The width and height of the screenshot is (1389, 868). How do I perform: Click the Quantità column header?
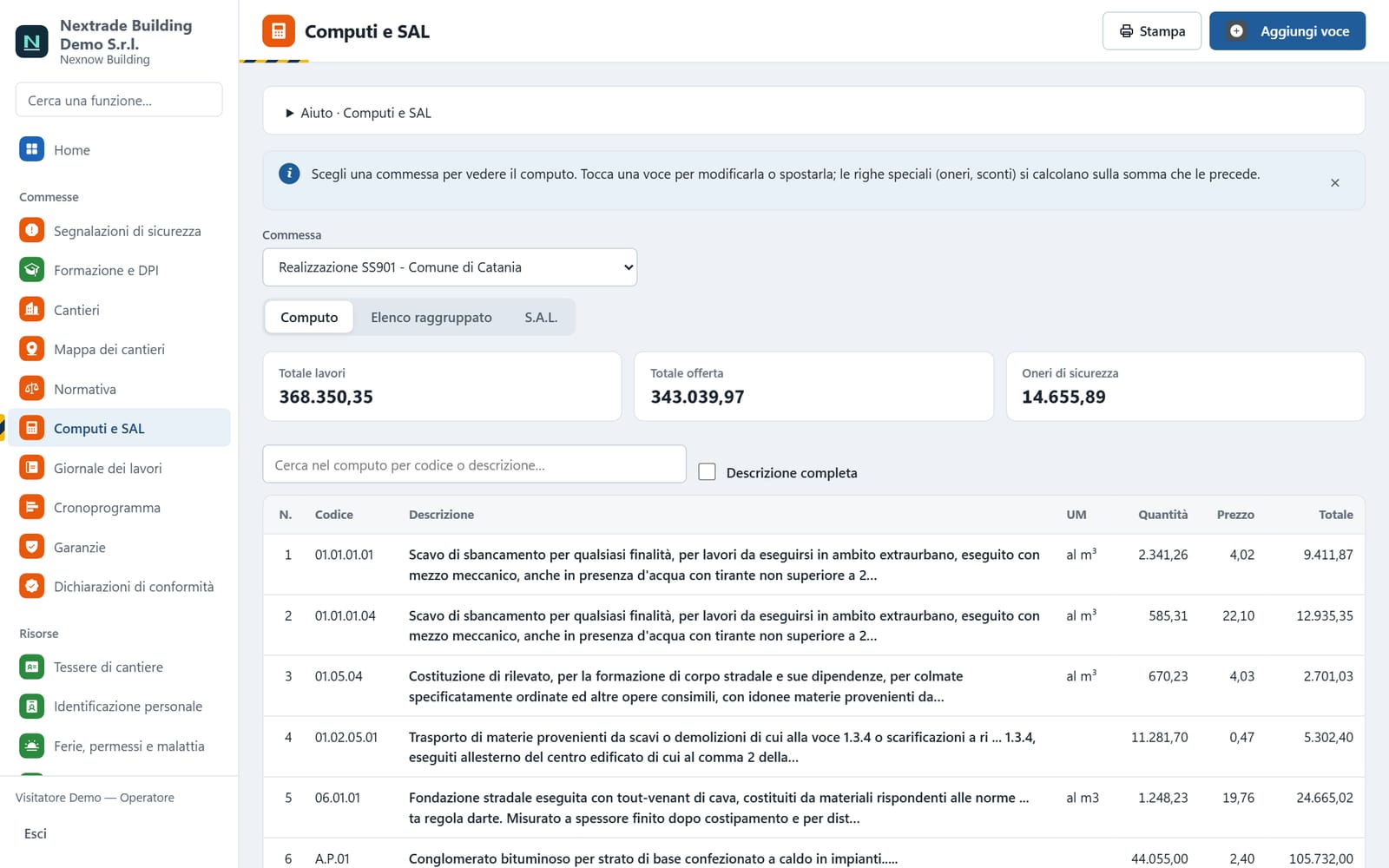1162,515
